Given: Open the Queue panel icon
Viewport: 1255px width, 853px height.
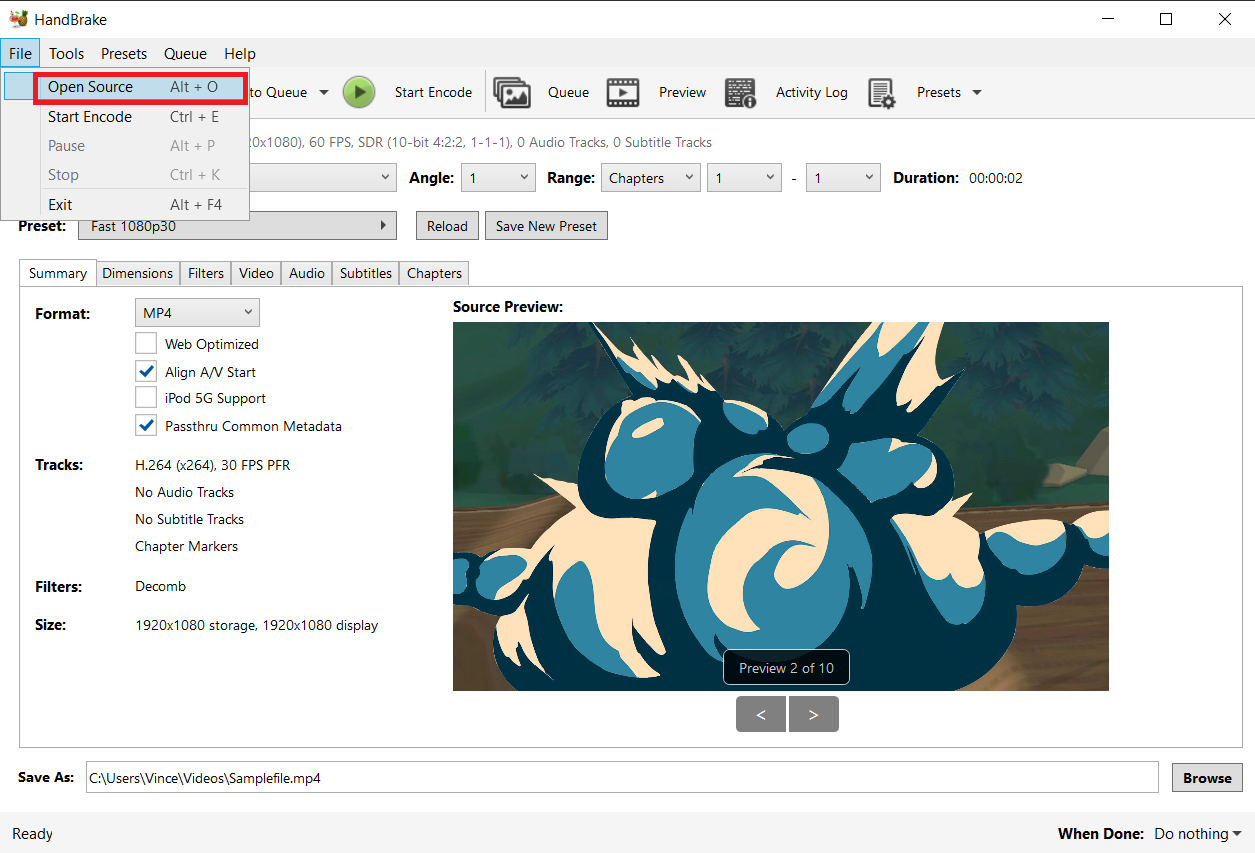Looking at the screenshot, I should coord(512,92).
